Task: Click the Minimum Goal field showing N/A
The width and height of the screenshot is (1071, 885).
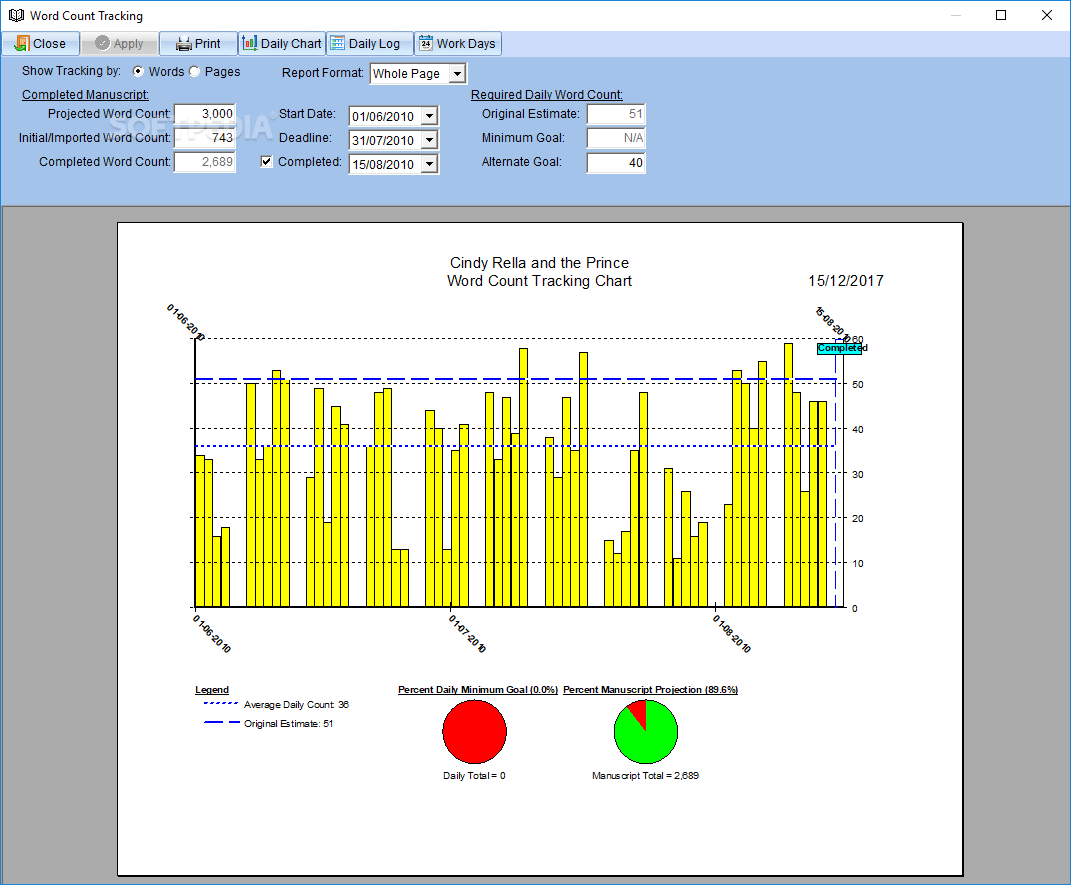Action: click(x=615, y=138)
